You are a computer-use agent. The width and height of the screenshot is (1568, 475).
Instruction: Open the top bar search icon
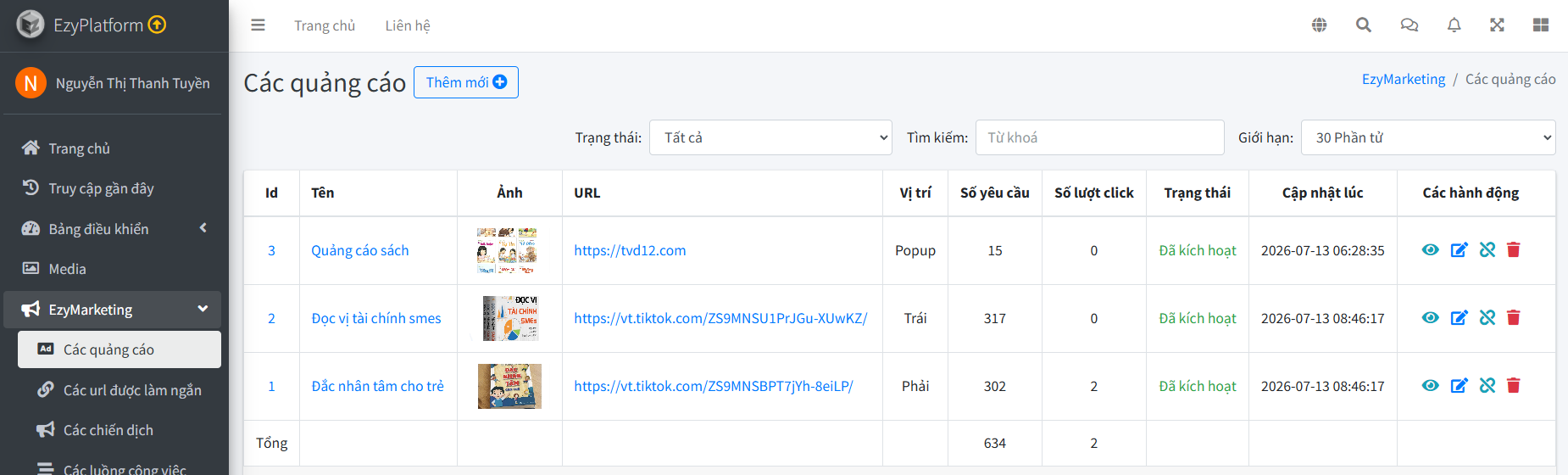[1364, 25]
